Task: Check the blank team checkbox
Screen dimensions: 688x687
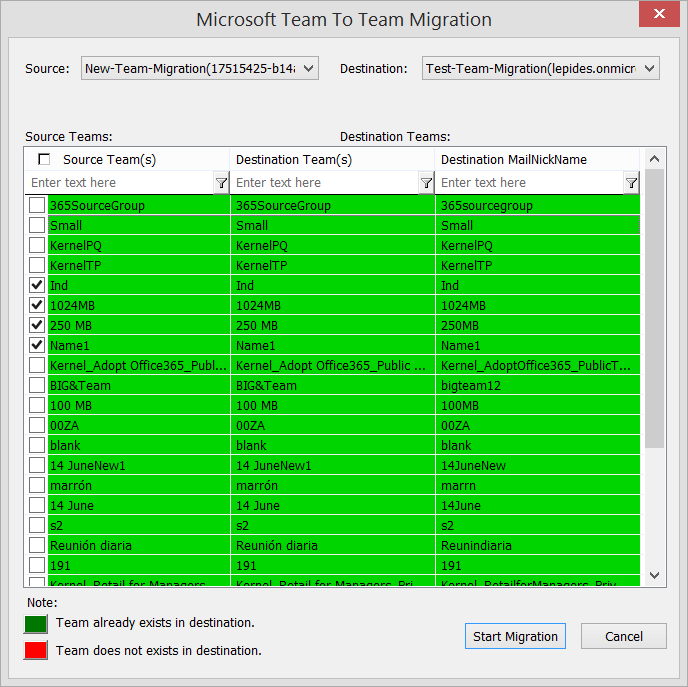Action: tap(37, 445)
